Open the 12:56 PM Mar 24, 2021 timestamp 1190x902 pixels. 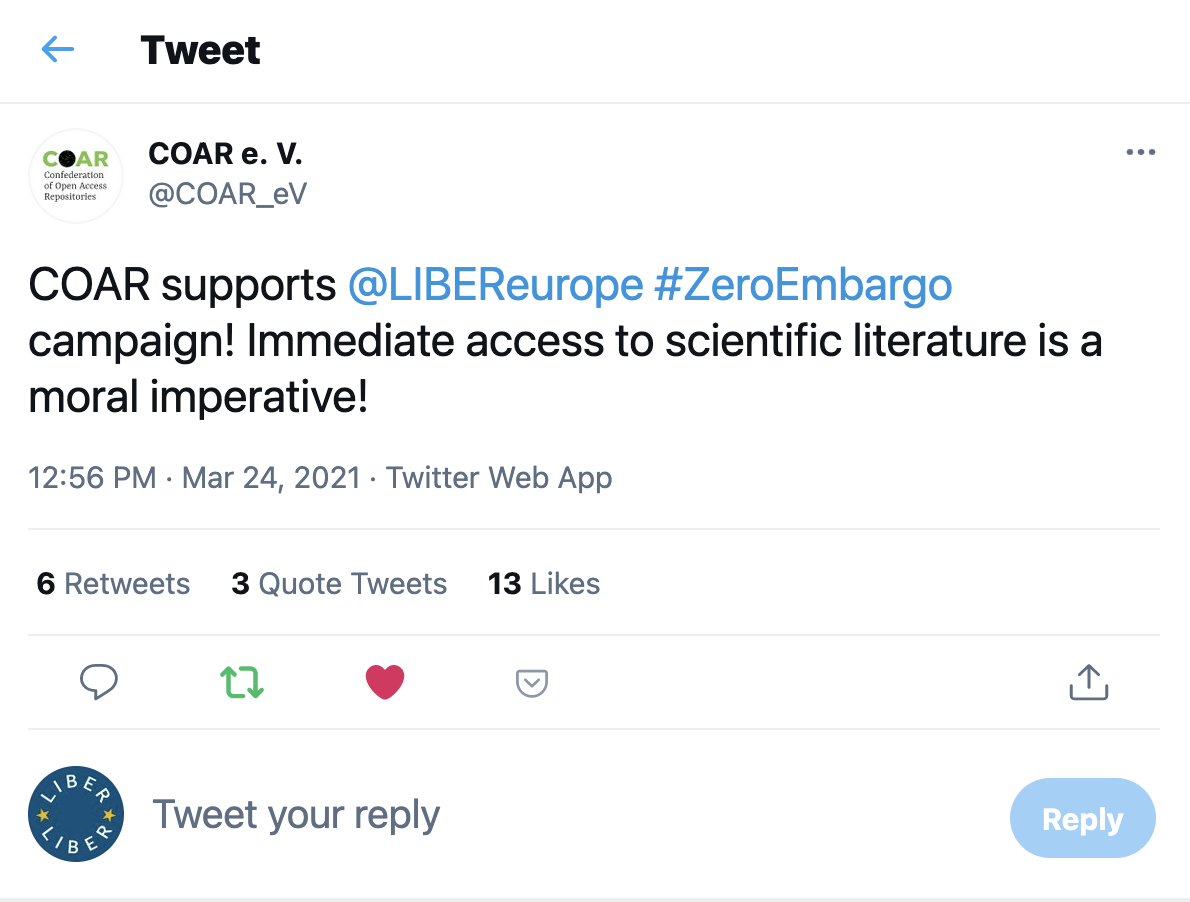click(x=194, y=478)
